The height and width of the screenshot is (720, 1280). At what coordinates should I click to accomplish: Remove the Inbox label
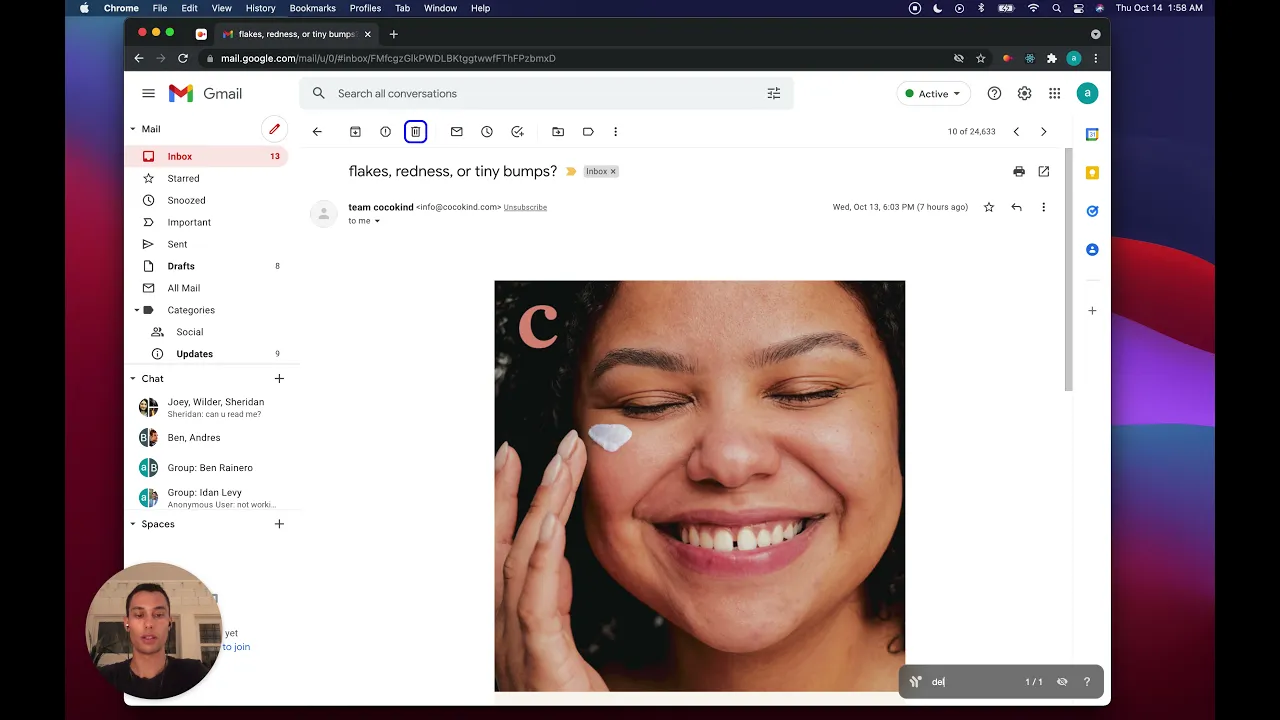613,172
